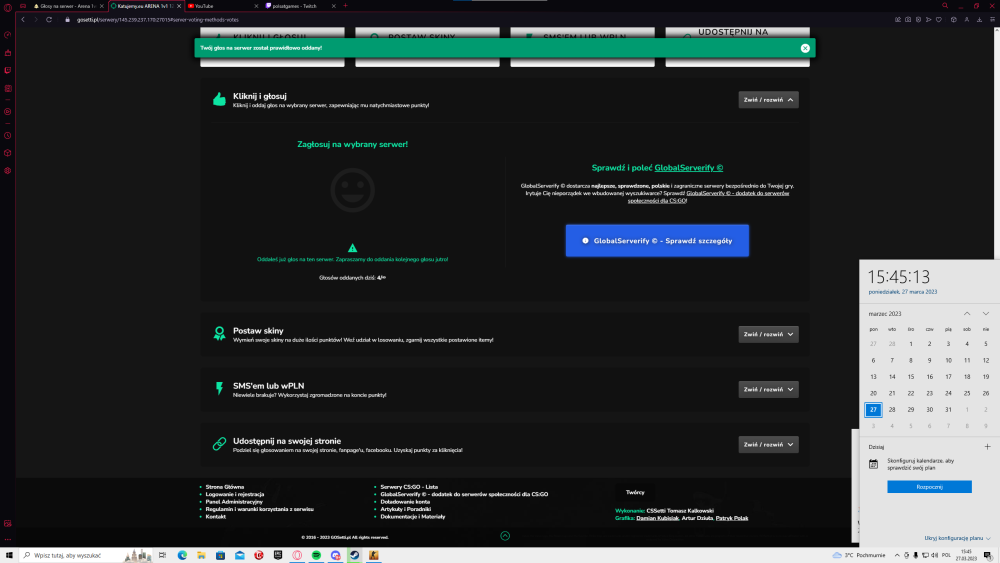
Task: Close the YouTube tab
Action: coord(256,6)
